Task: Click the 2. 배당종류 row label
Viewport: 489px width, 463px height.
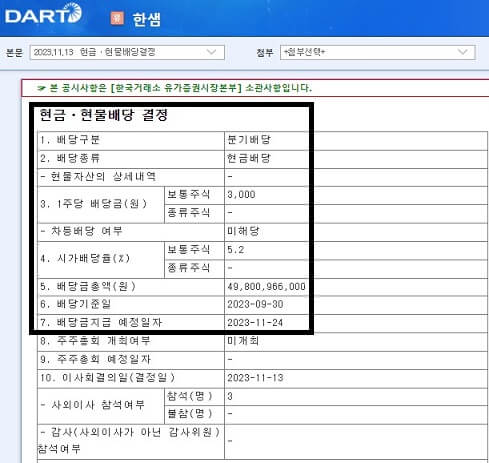Action: tap(70, 158)
